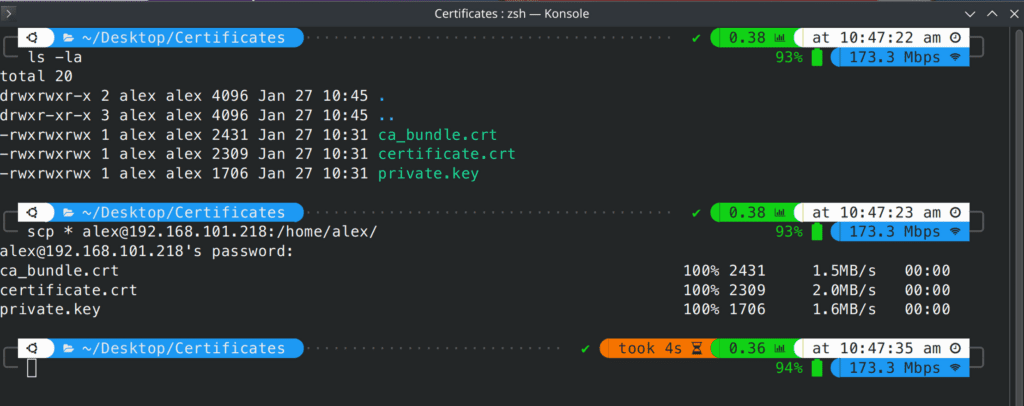Click the battery icon next to 94%

click(x=818, y=369)
